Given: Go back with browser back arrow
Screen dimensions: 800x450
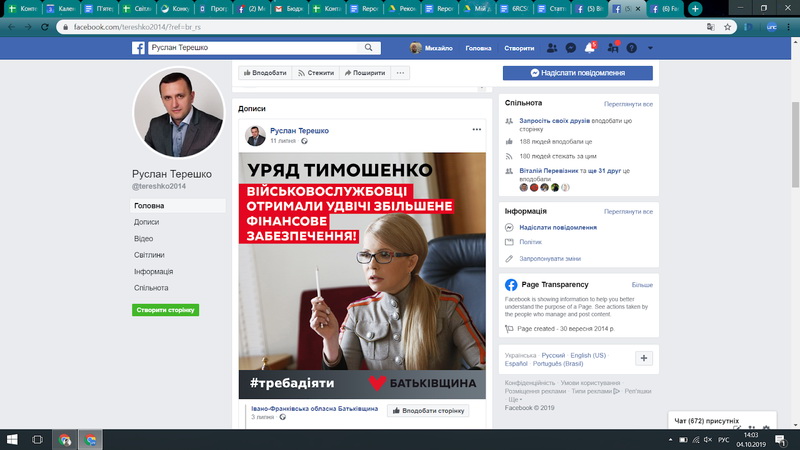Looking at the screenshot, I should pyautogui.click(x=11, y=27).
